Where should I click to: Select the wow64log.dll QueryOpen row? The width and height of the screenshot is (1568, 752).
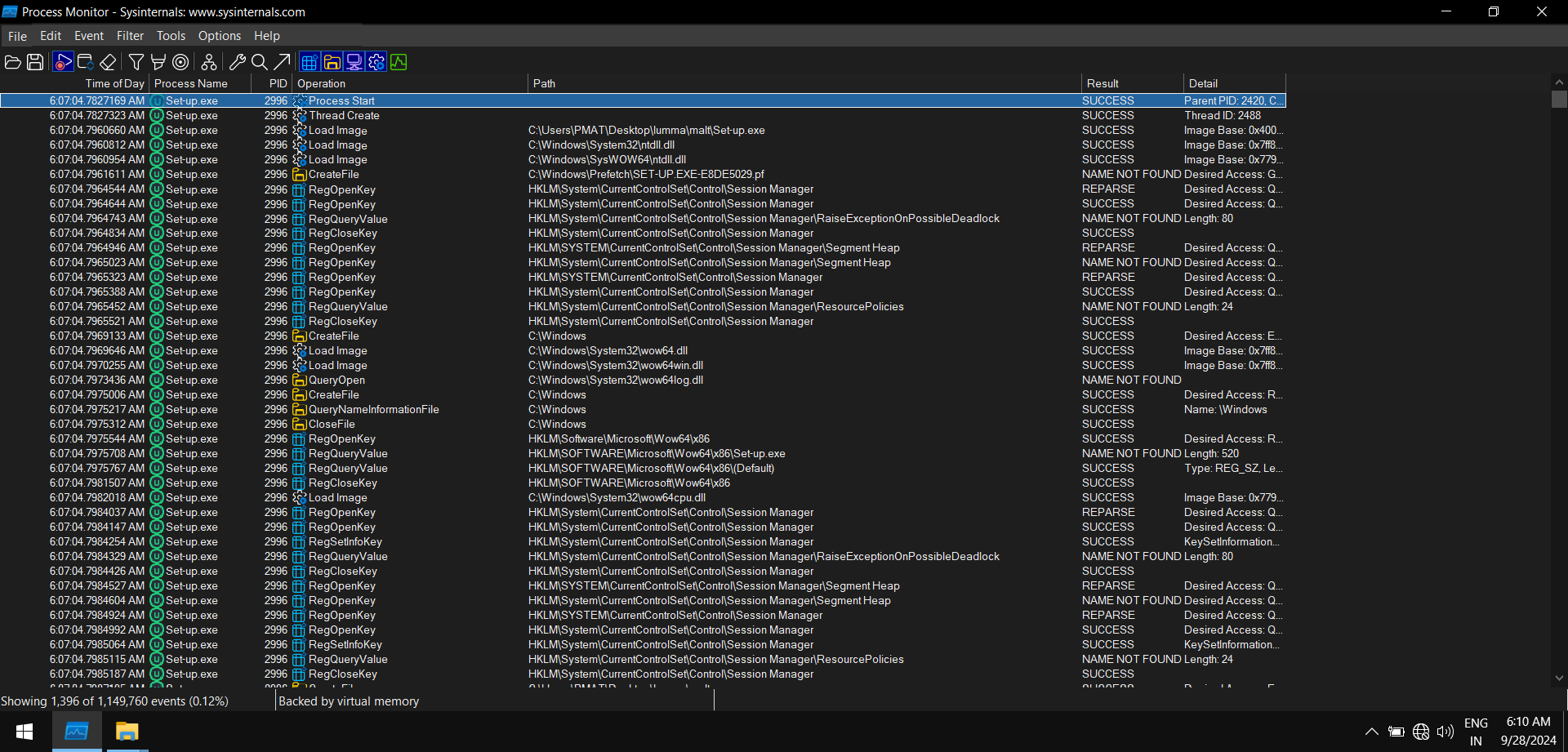click(x=643, y=380)
